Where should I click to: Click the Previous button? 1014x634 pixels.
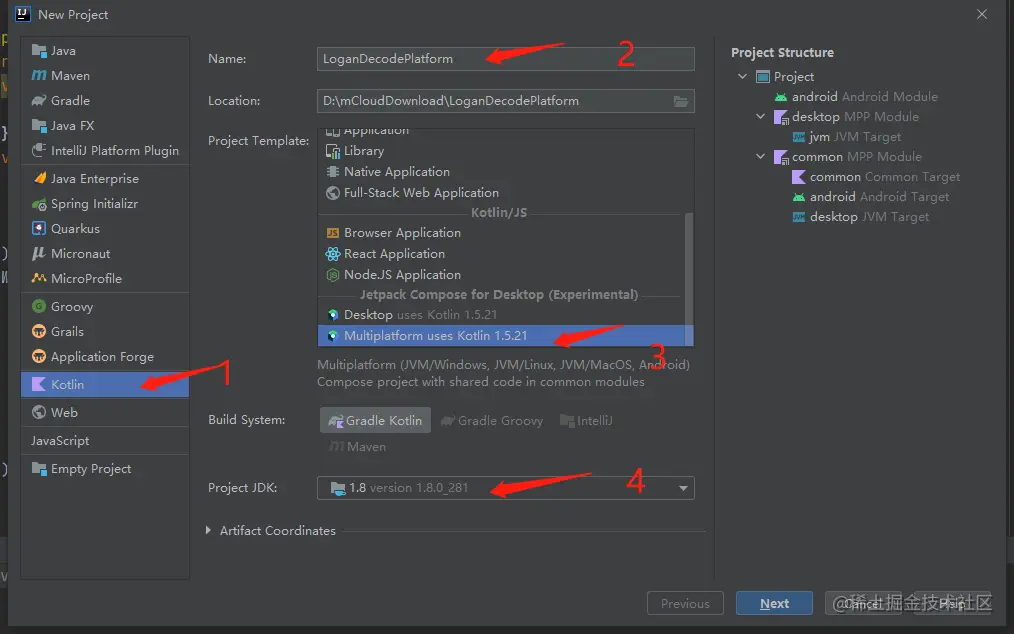pos(685,603)
